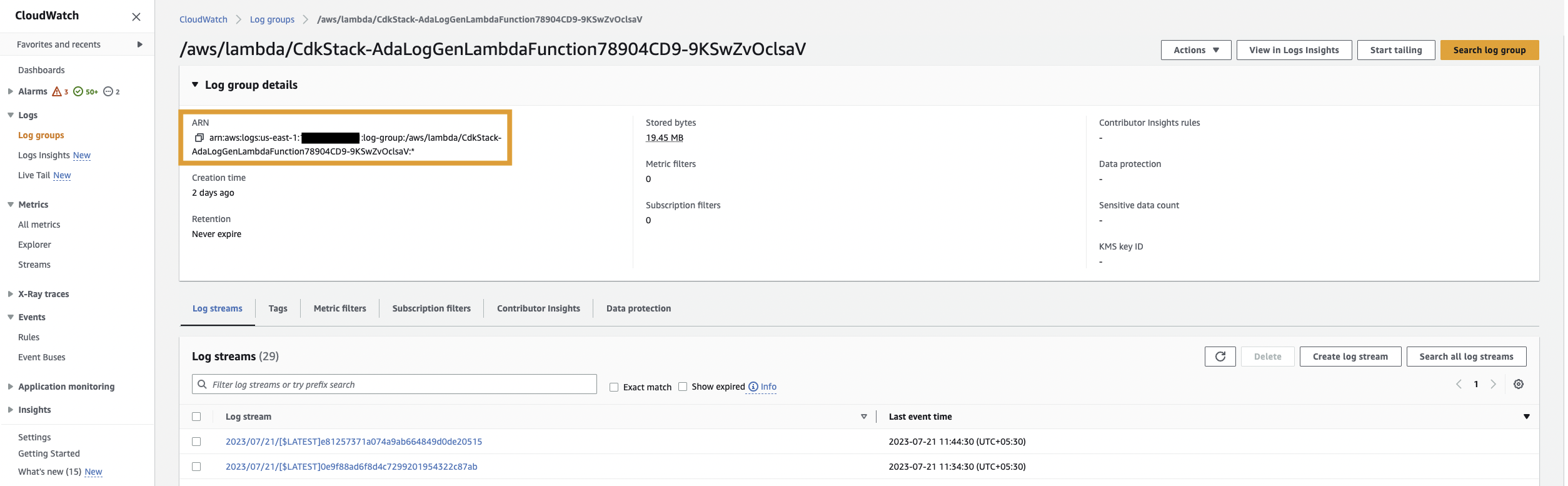Image resolution: width=1568 pixels, height=486 pixels.
Task: Select all log streams checkbox
Action: pyautogui.click(x=196, y=417)
